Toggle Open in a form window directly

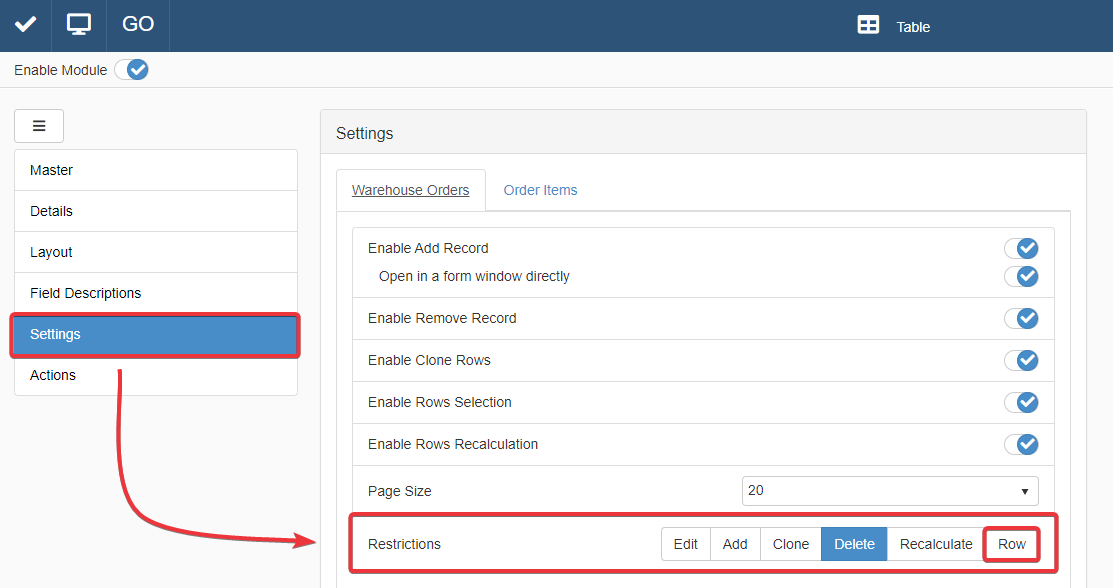[x=1021, y=276]
